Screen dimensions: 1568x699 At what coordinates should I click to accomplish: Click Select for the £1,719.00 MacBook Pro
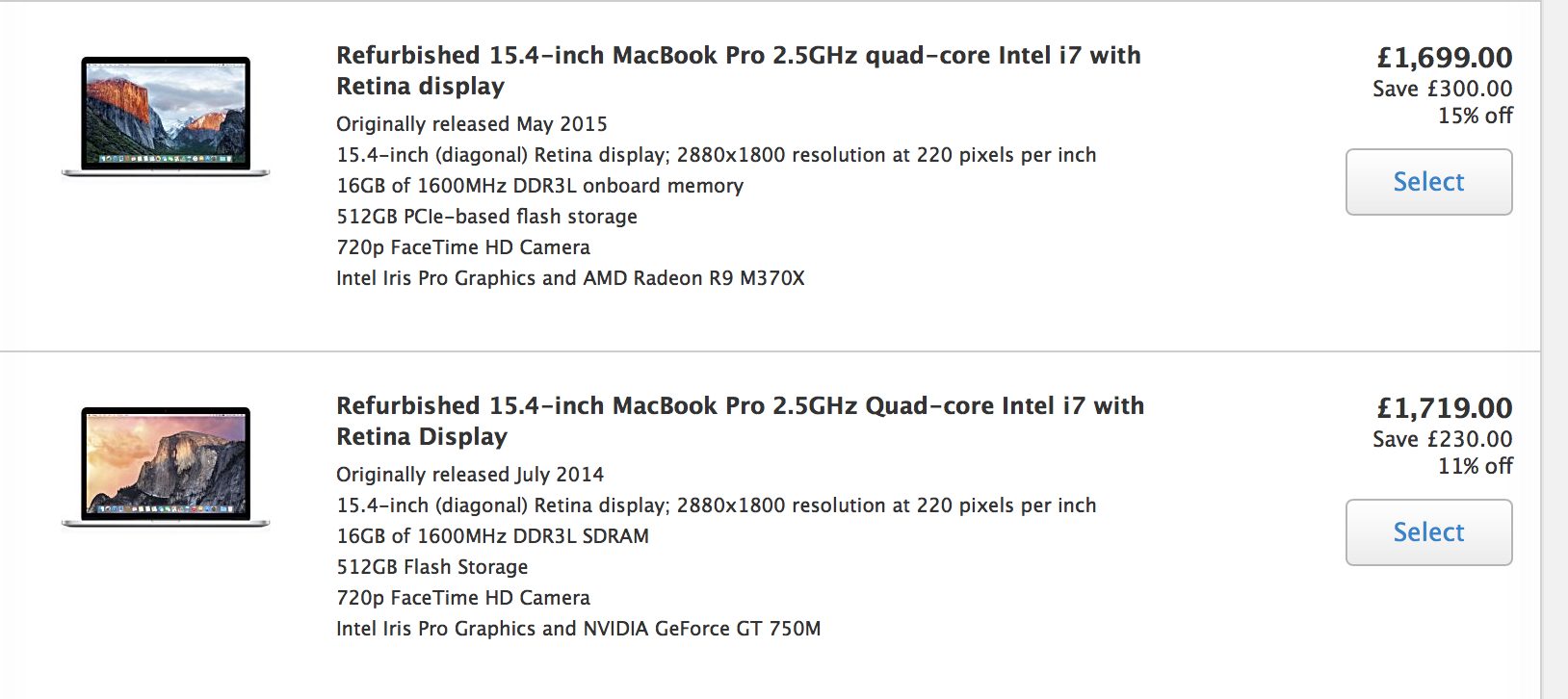click(x=1428, y=532)
